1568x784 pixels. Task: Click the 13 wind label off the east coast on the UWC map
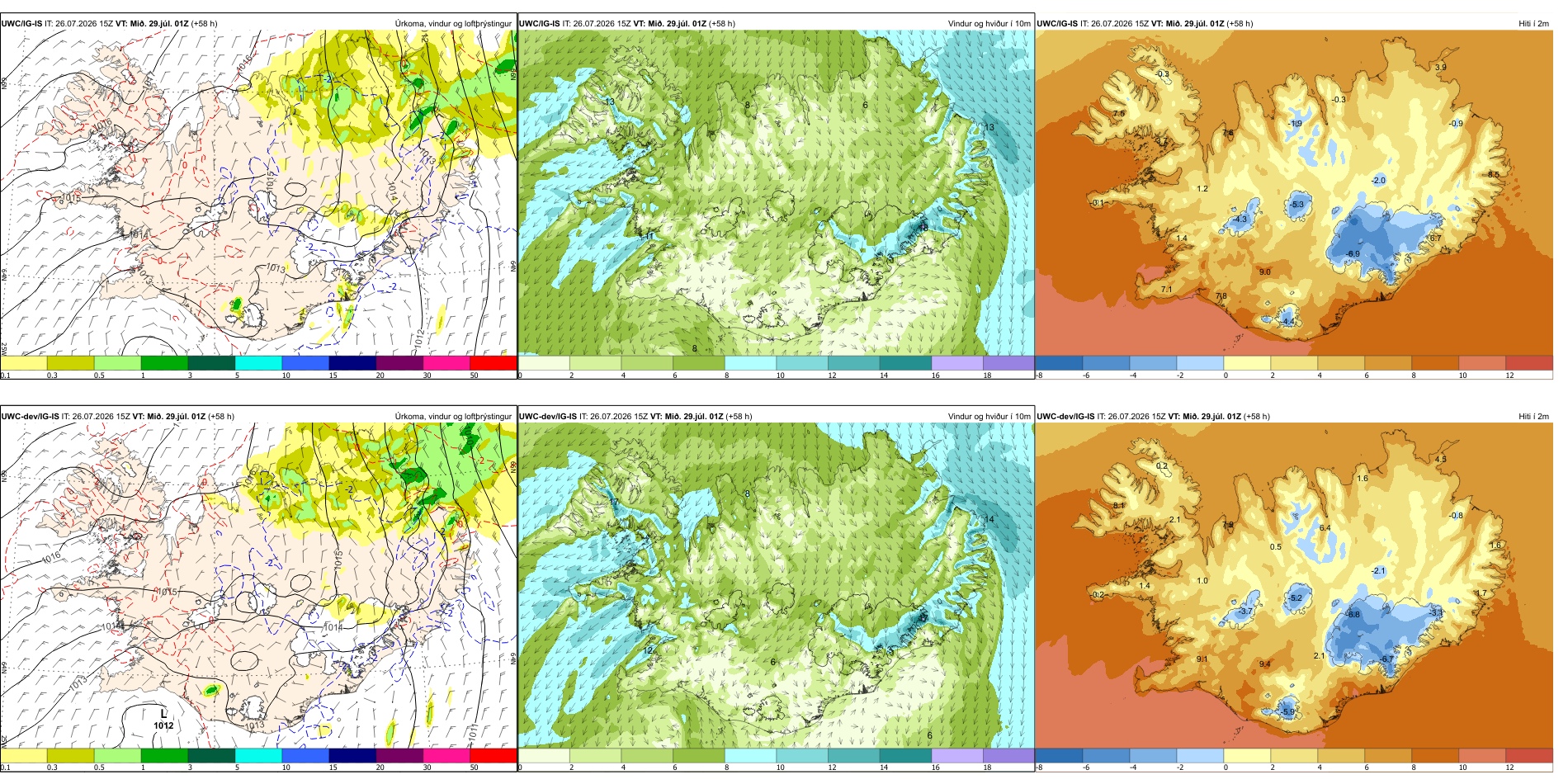[989, 127]
